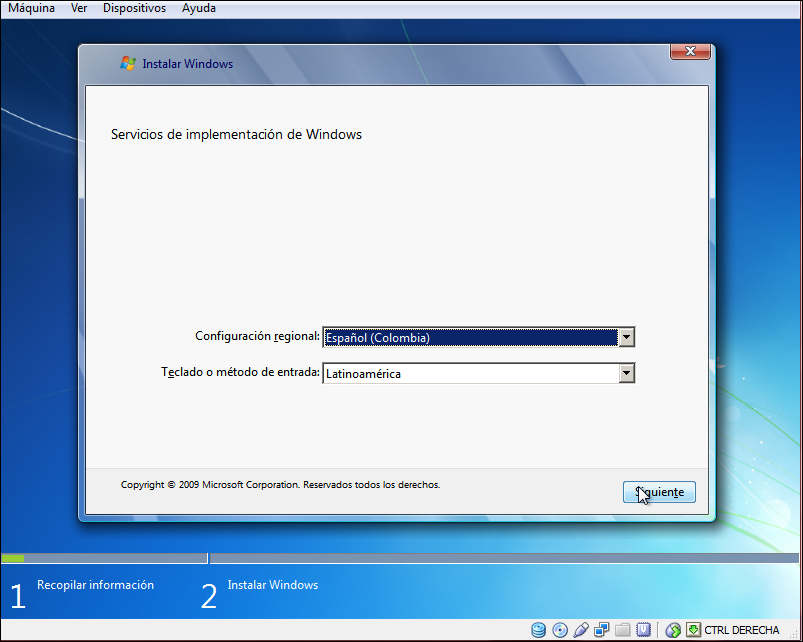
Task: Open the Dispositivos menu
Action: click(x=134, y=8)
